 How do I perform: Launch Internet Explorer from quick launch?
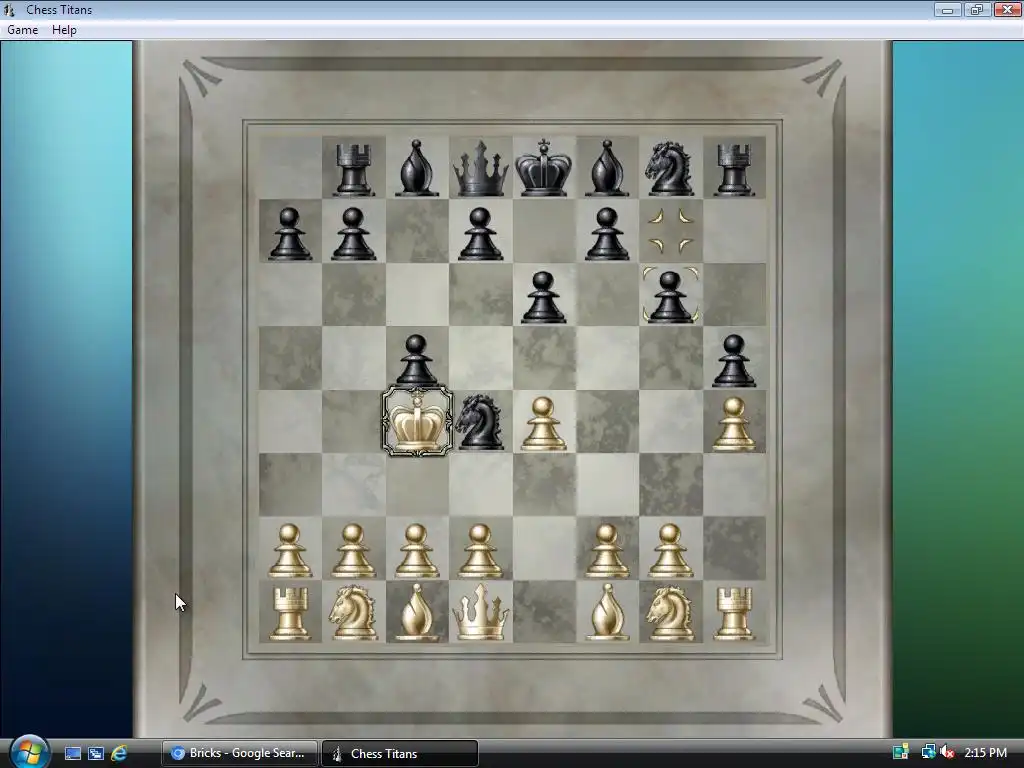[x=119, y=753]
